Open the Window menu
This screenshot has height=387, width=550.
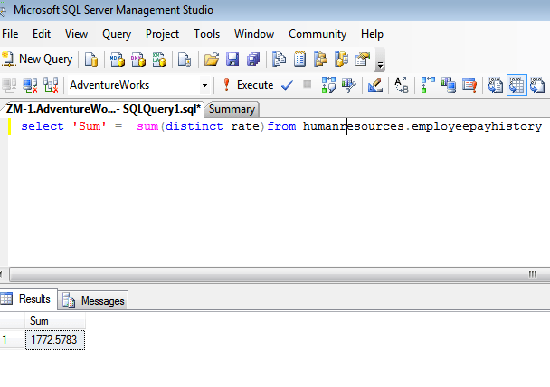coord(254,34)
